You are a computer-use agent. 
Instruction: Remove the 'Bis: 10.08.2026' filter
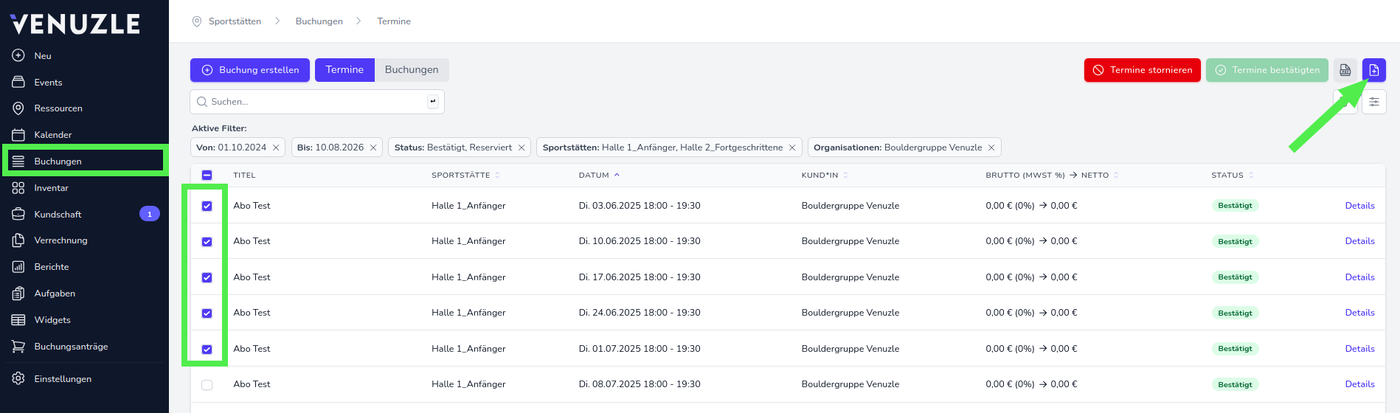pyautogui.click(x=373, y=147)
